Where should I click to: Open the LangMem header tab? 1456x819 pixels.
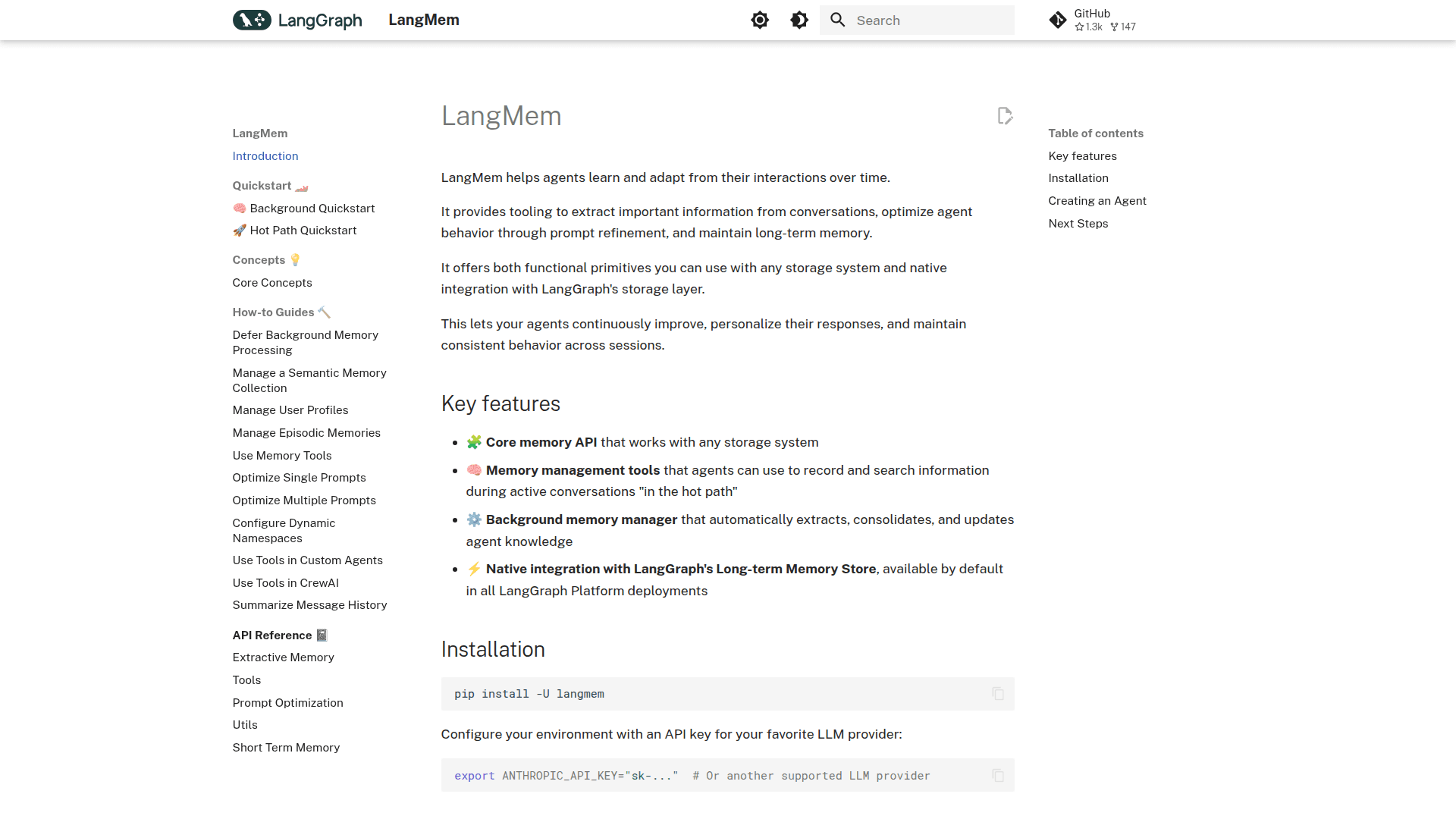[x=424, y=20]
